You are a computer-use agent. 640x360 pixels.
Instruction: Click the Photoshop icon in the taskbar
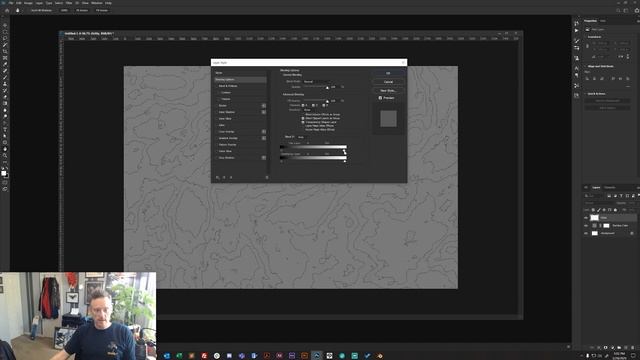point(317,356)
